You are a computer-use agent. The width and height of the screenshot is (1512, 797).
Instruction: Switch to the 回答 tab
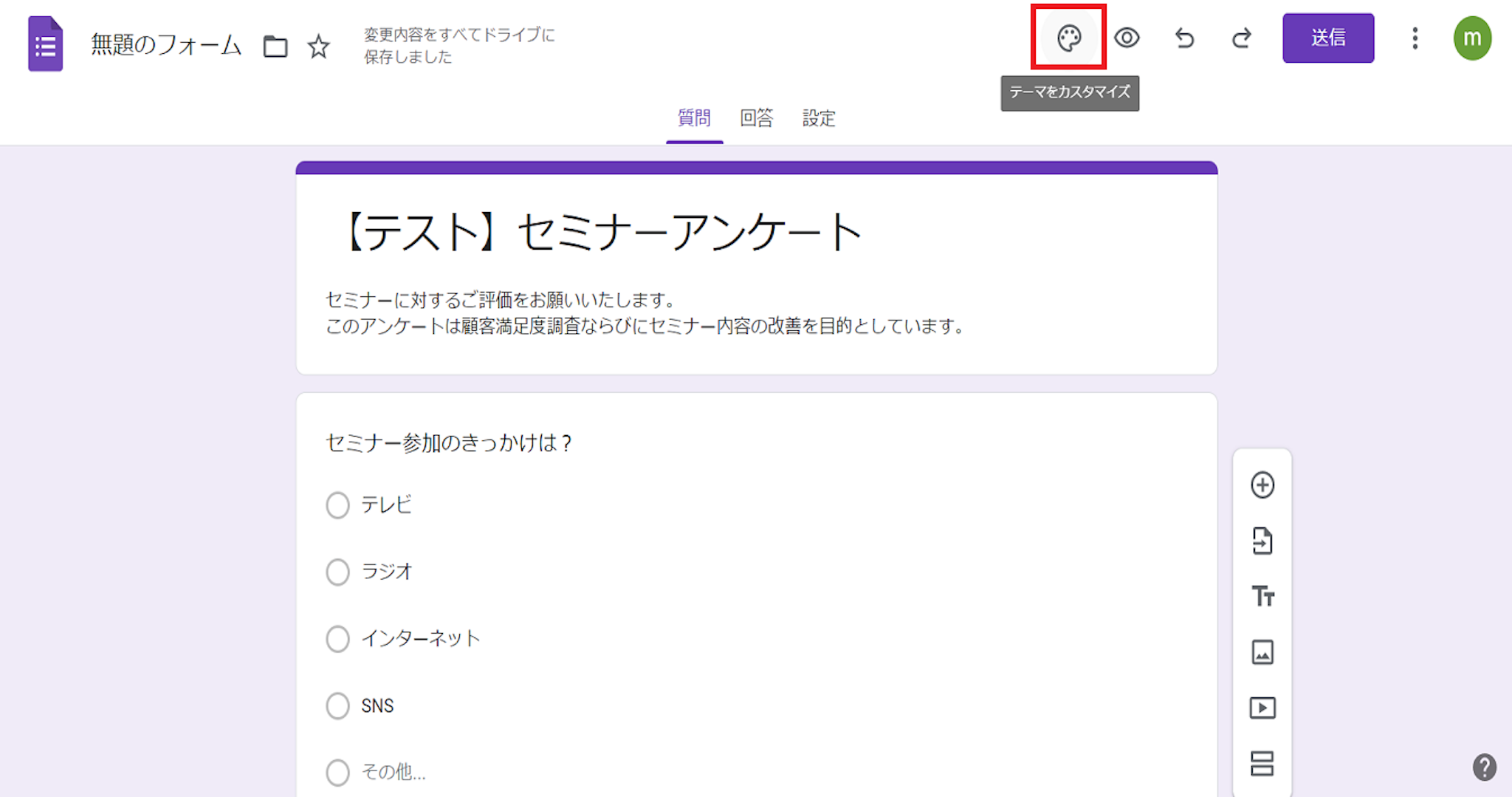coord(757,118)
